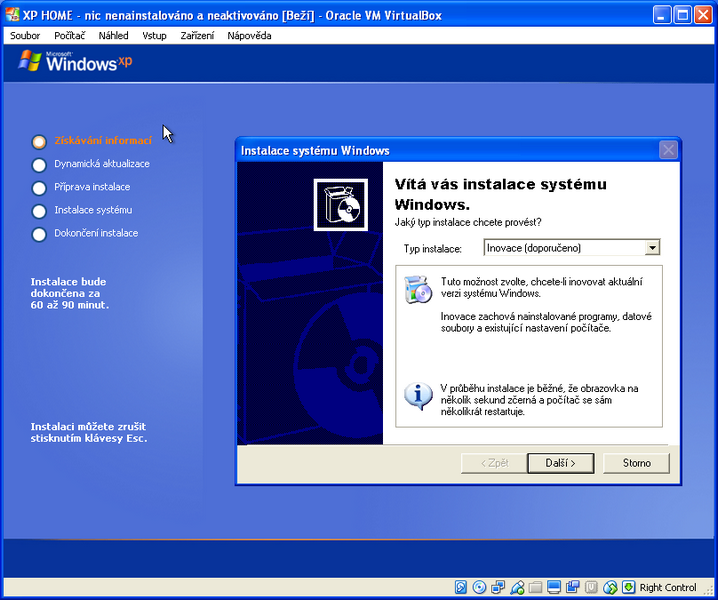Click the VirtualBox window resize grip
This screenshot has height=600, width=718.
tap(707, 589)
